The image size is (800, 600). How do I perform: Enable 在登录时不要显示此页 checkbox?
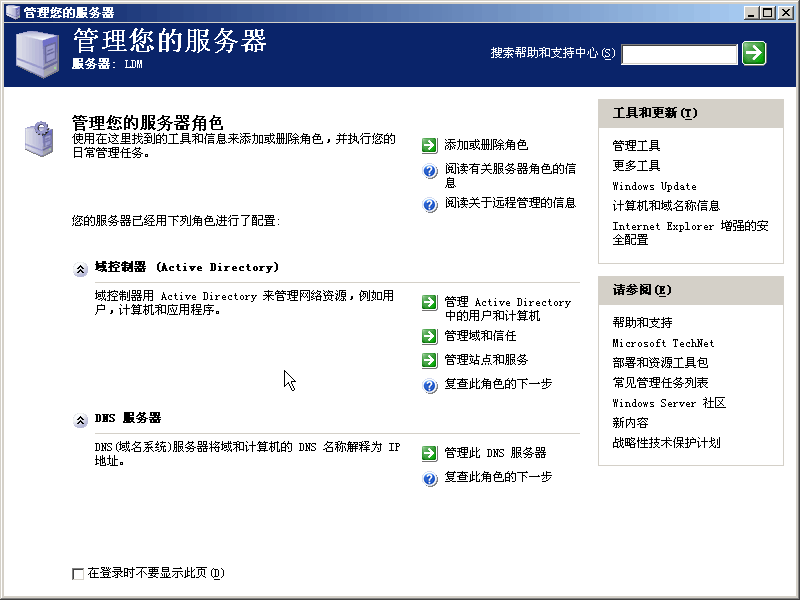pos(78,574)
